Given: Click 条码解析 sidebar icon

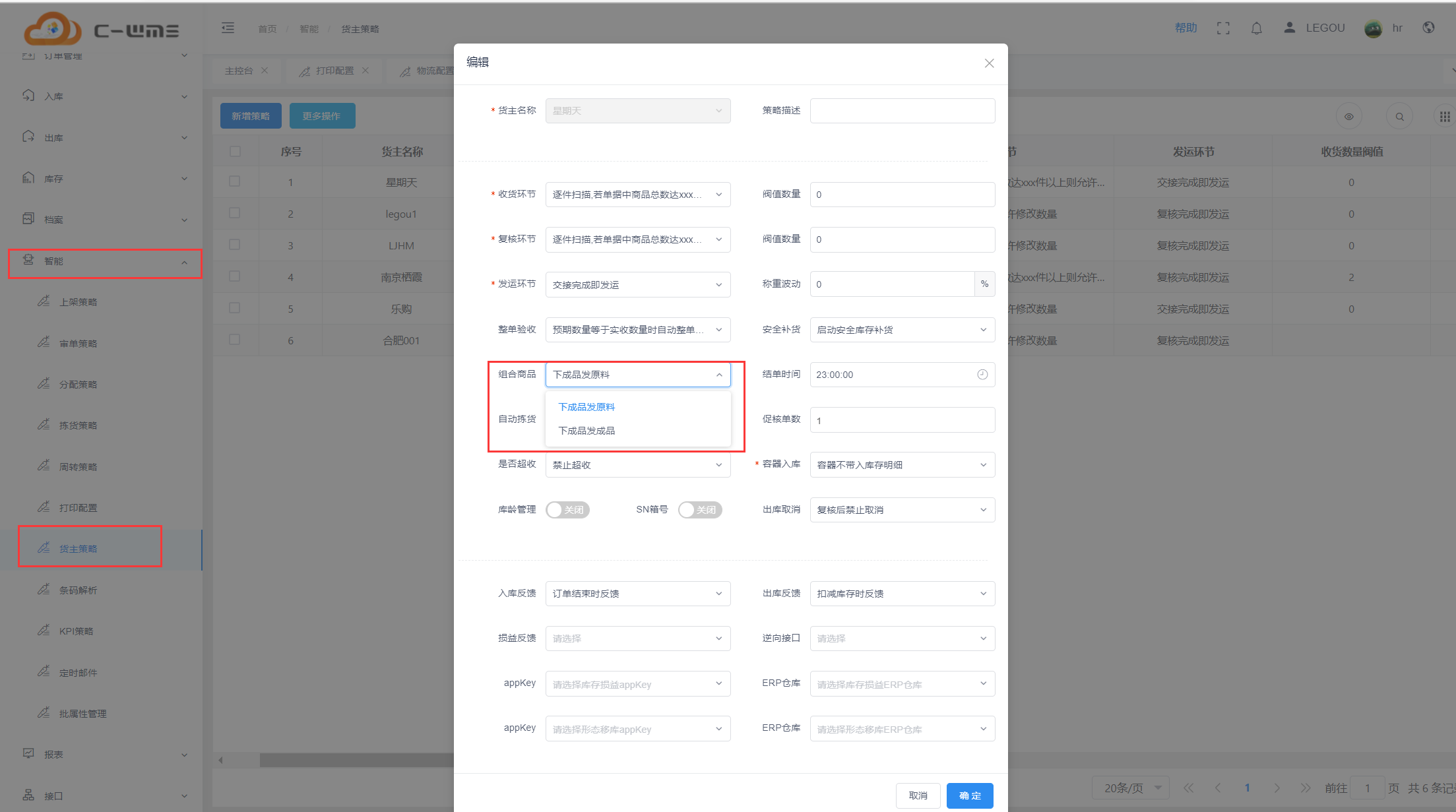Looking at the screenshot, I should click(44, 589).
